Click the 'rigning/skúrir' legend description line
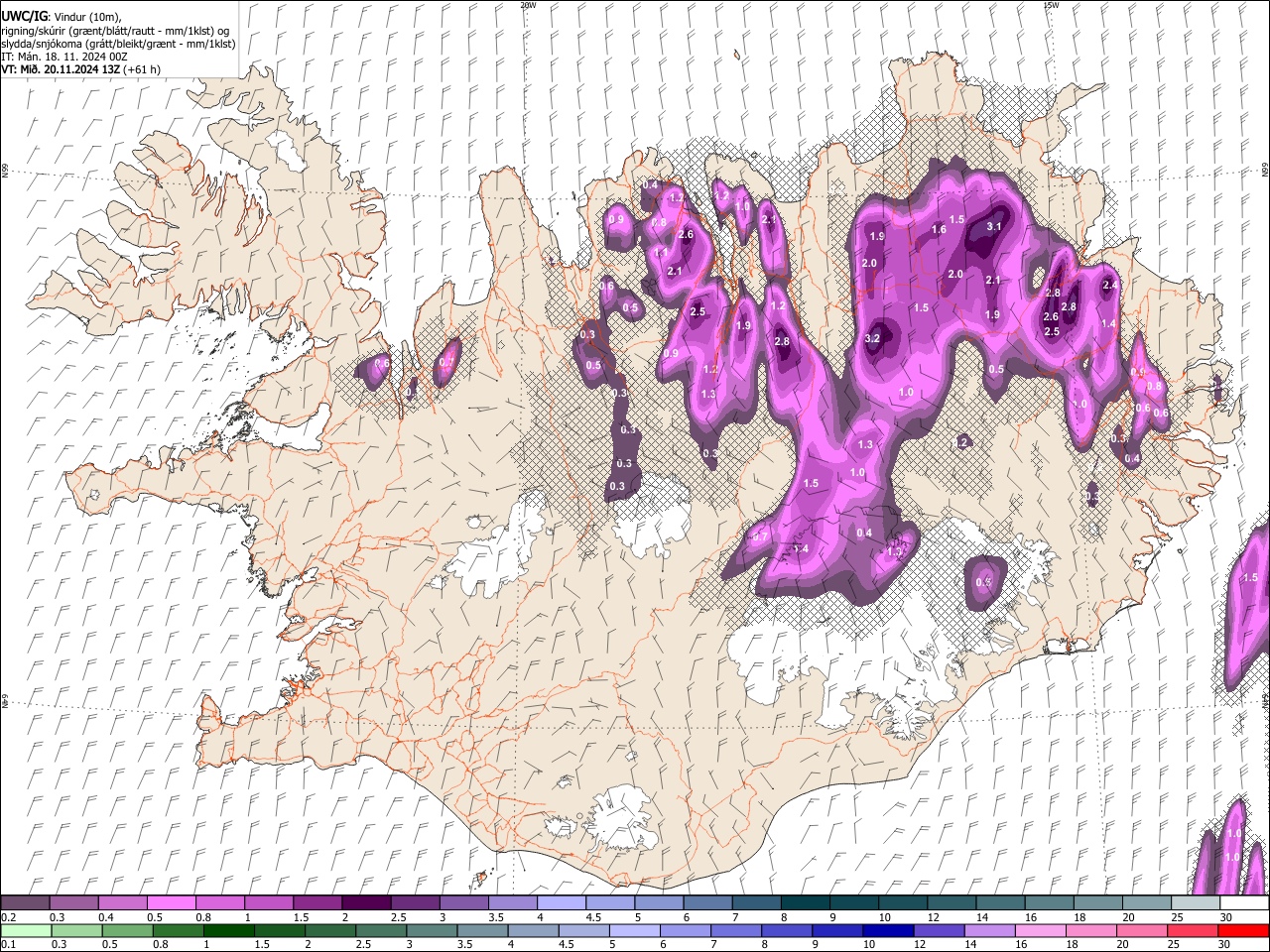1270x952 pixels. click(116, 31)
